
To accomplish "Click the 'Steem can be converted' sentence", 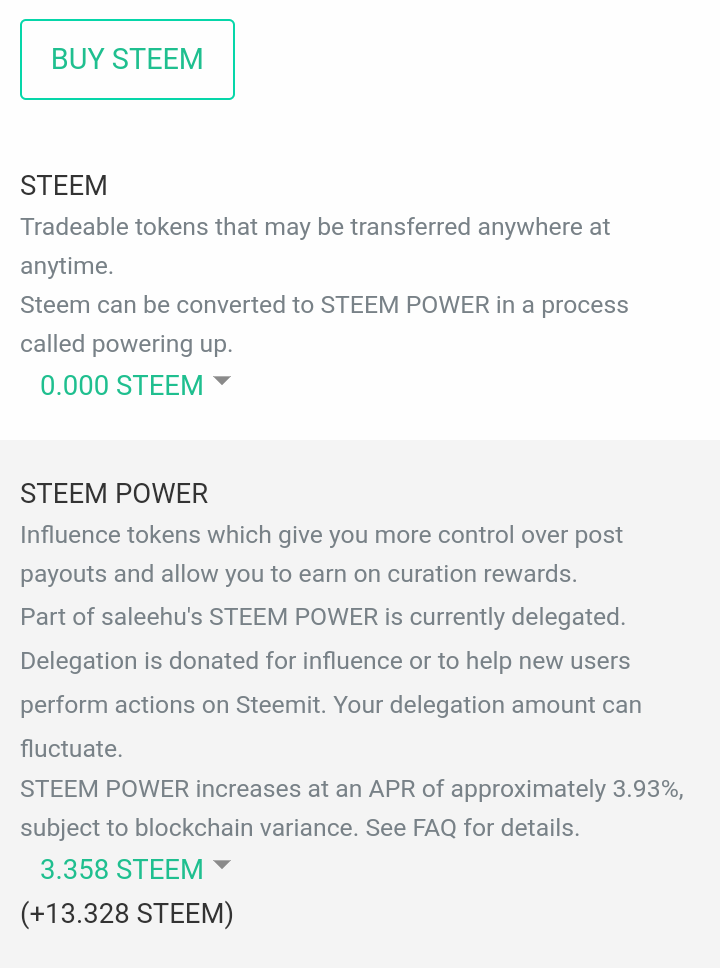I will 324,305.
